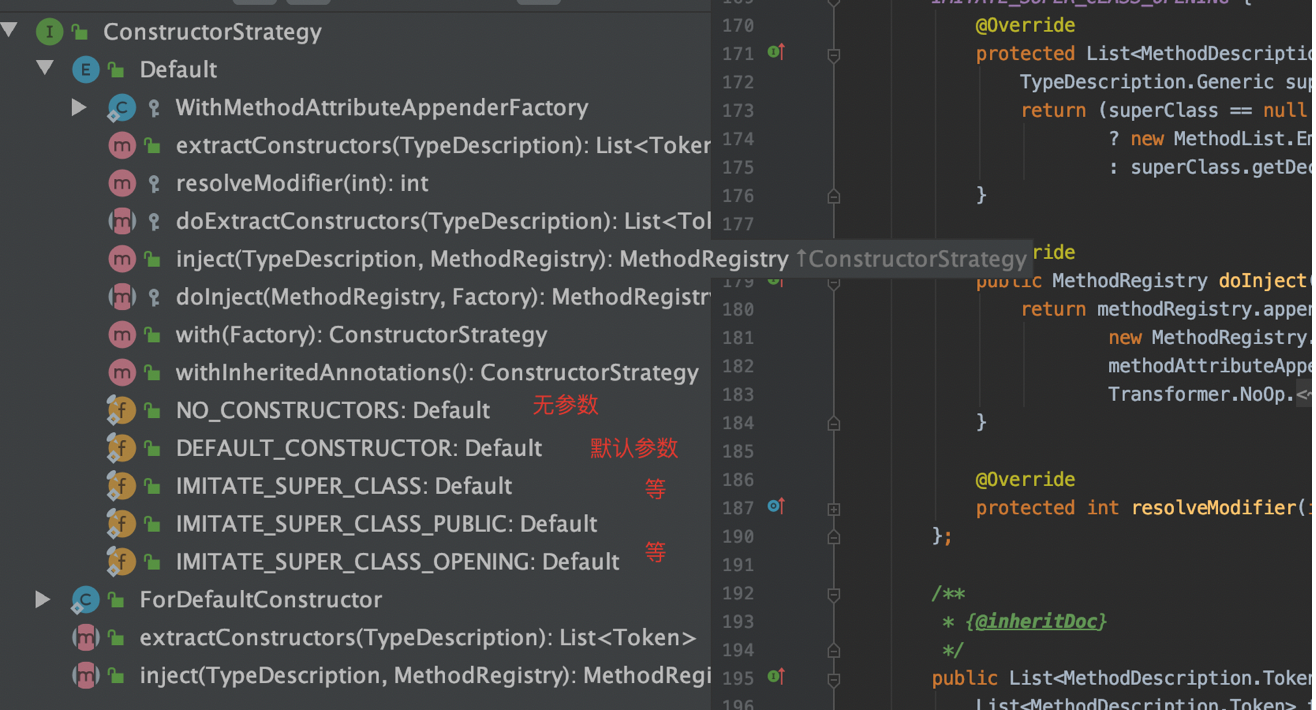Click the fold end marker on line 176

[x=833, y=197]
